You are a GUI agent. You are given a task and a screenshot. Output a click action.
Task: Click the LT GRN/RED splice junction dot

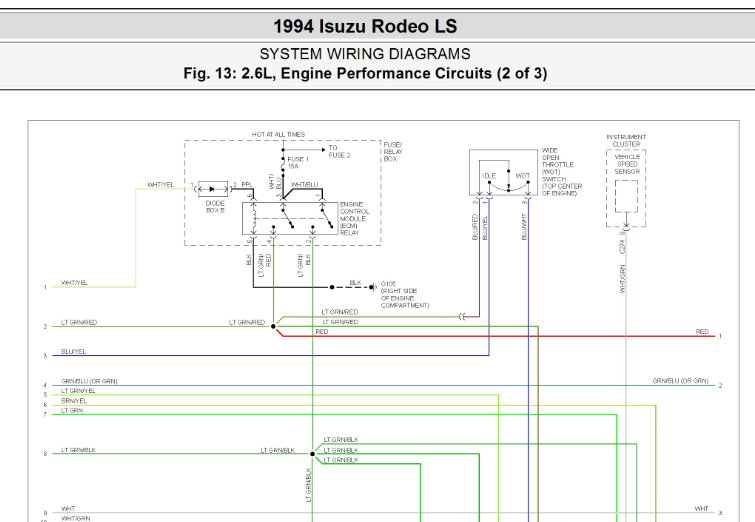[x=273, y=326]
